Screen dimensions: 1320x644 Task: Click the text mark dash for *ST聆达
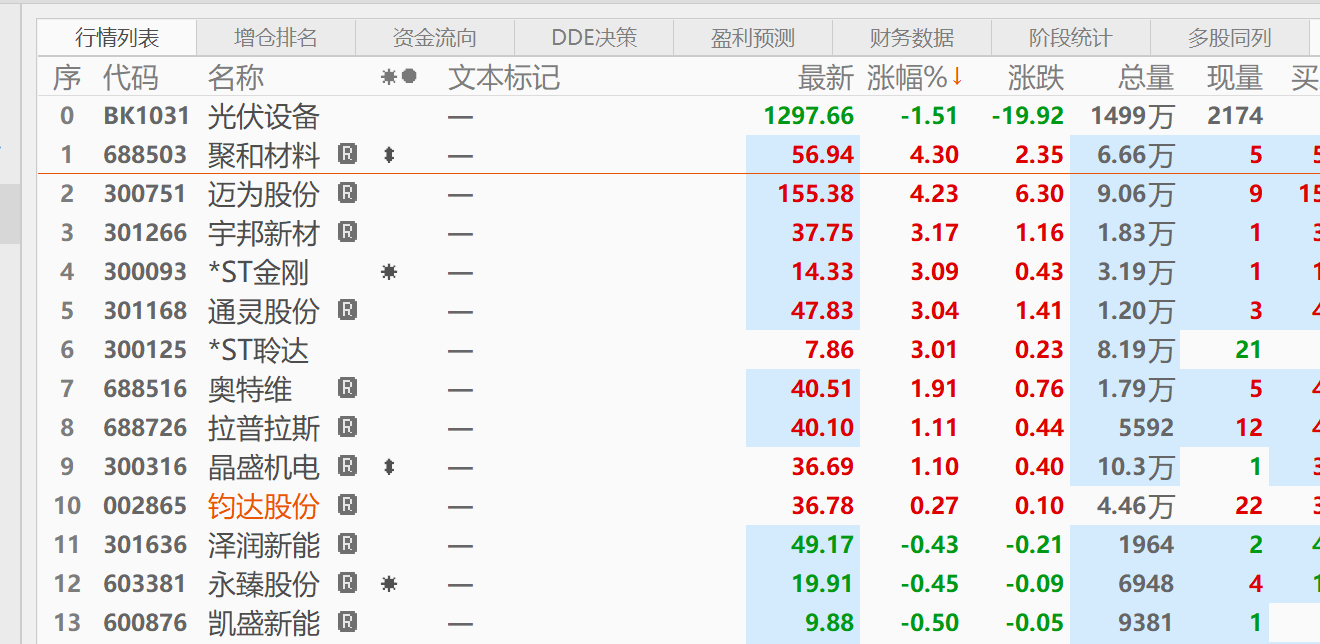click(460, 351)
